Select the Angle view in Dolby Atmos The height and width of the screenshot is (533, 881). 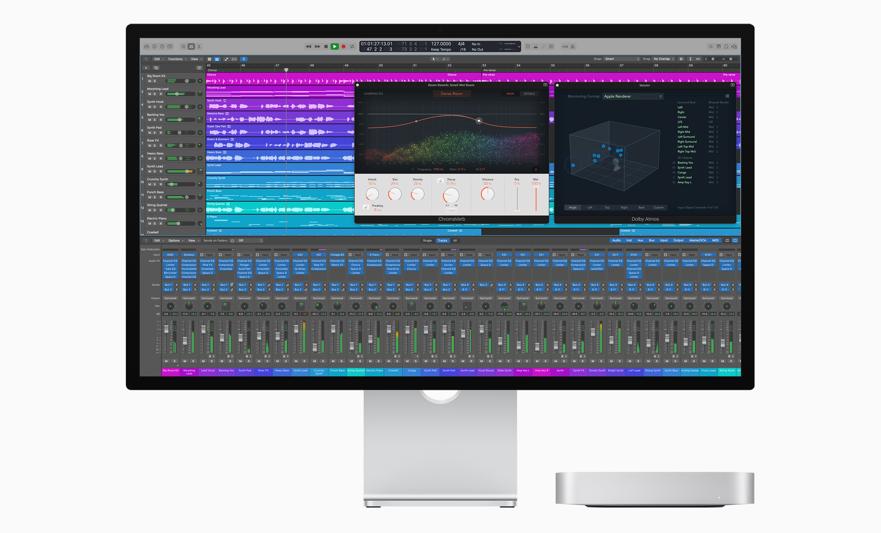click(x=573, y=207)
